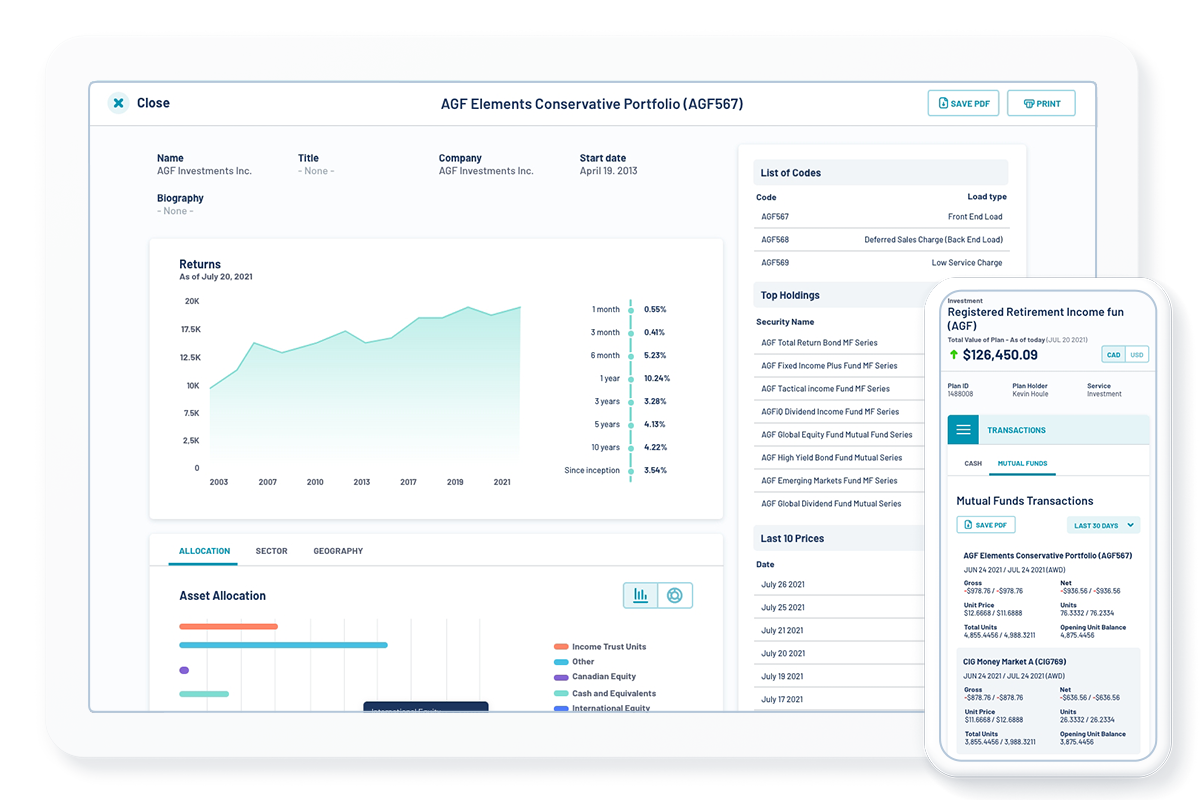Click AGF Global Equity Fund Mutual Fund Series
The width and height of the screenshot is (1200, 800).
coord(837,435)
